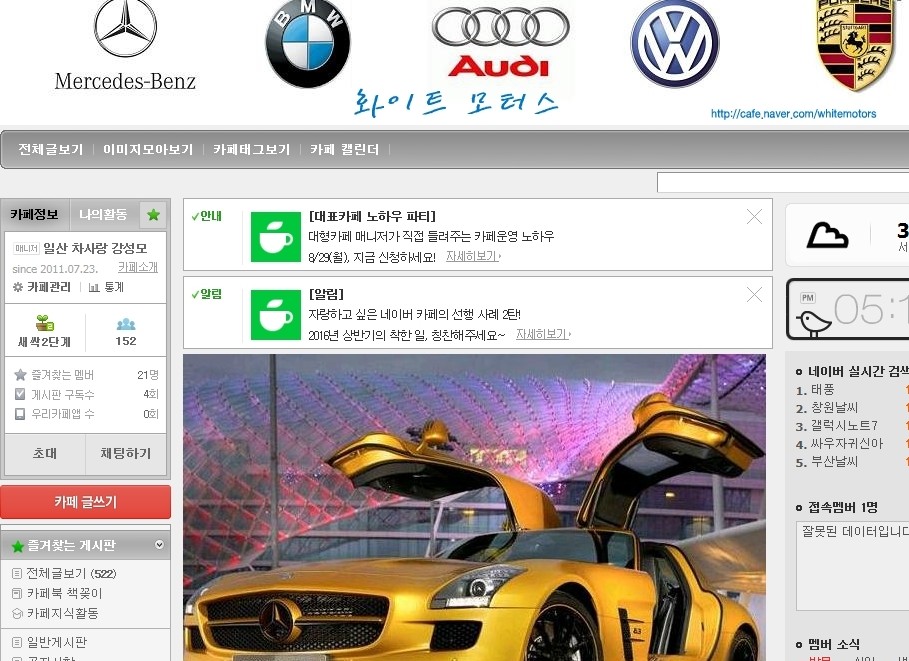This screenshot has width=909, height=661.
Task: Open 자세히보기 in the 대표카페 노하우 파티 notice
Action: (x=473, y=256)
